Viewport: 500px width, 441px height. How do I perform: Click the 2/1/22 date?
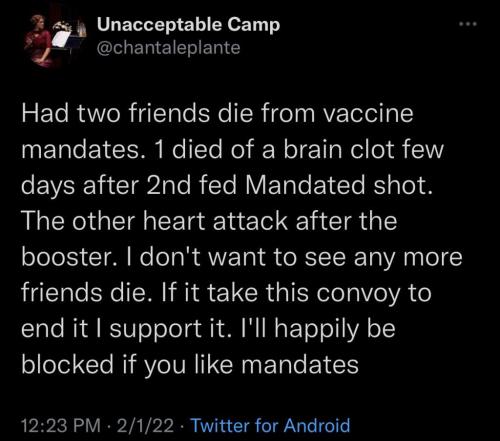(x=145, y=426)
